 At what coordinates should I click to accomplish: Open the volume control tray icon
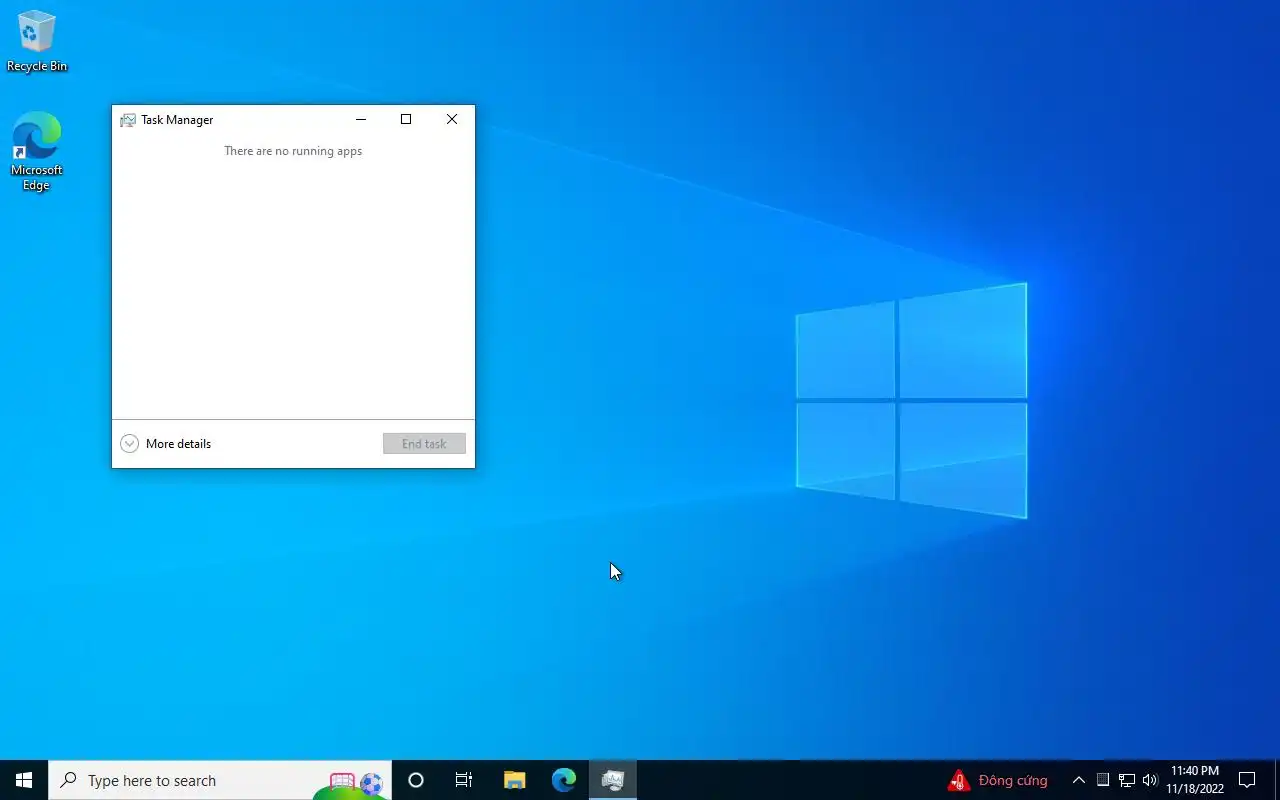tap(1150, 780)
